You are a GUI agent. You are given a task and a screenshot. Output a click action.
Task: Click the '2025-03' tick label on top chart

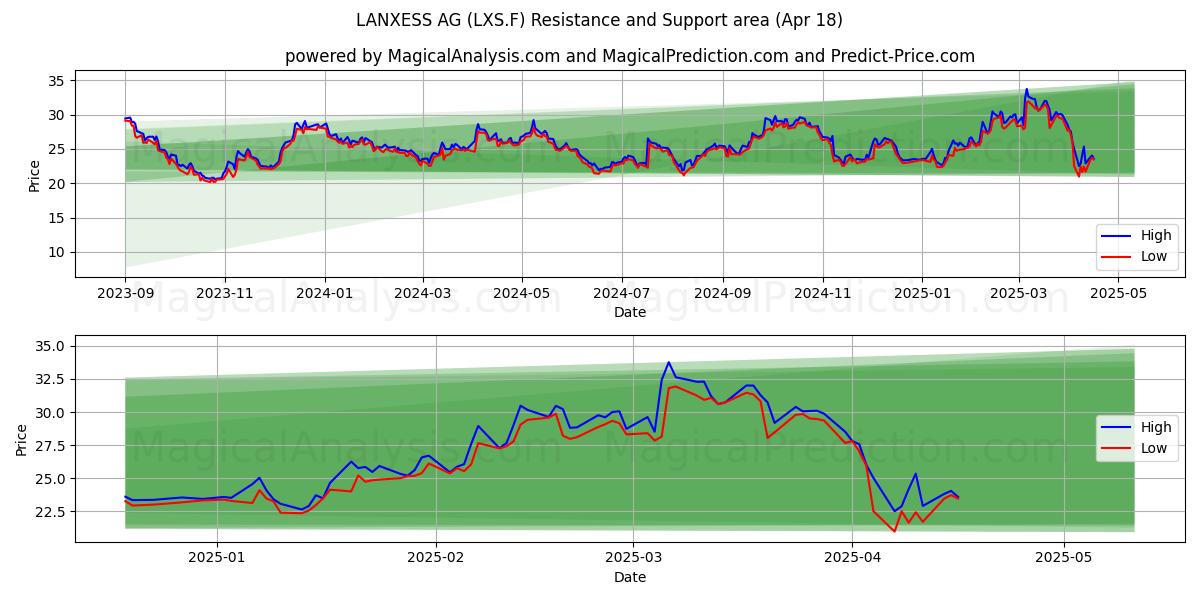point(1018,294)
